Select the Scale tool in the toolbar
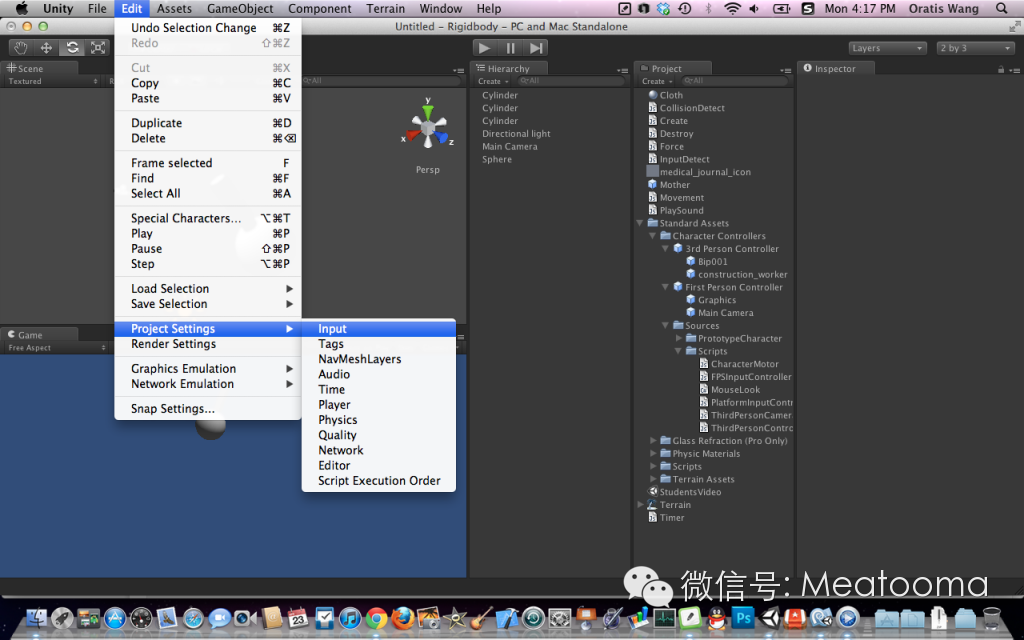Screen dimensions: 1024x640 pyautogui.click(x=98, y=48)
